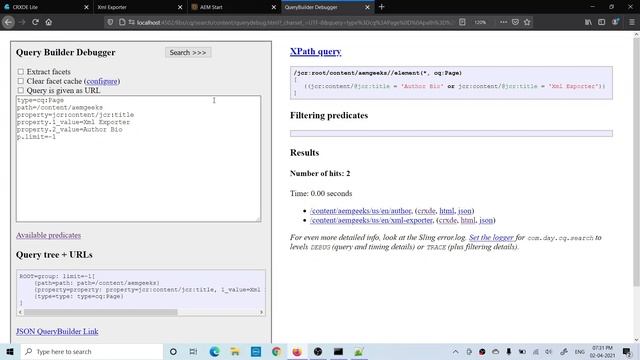Click the browser forward arrow

(x=22, y=22)
